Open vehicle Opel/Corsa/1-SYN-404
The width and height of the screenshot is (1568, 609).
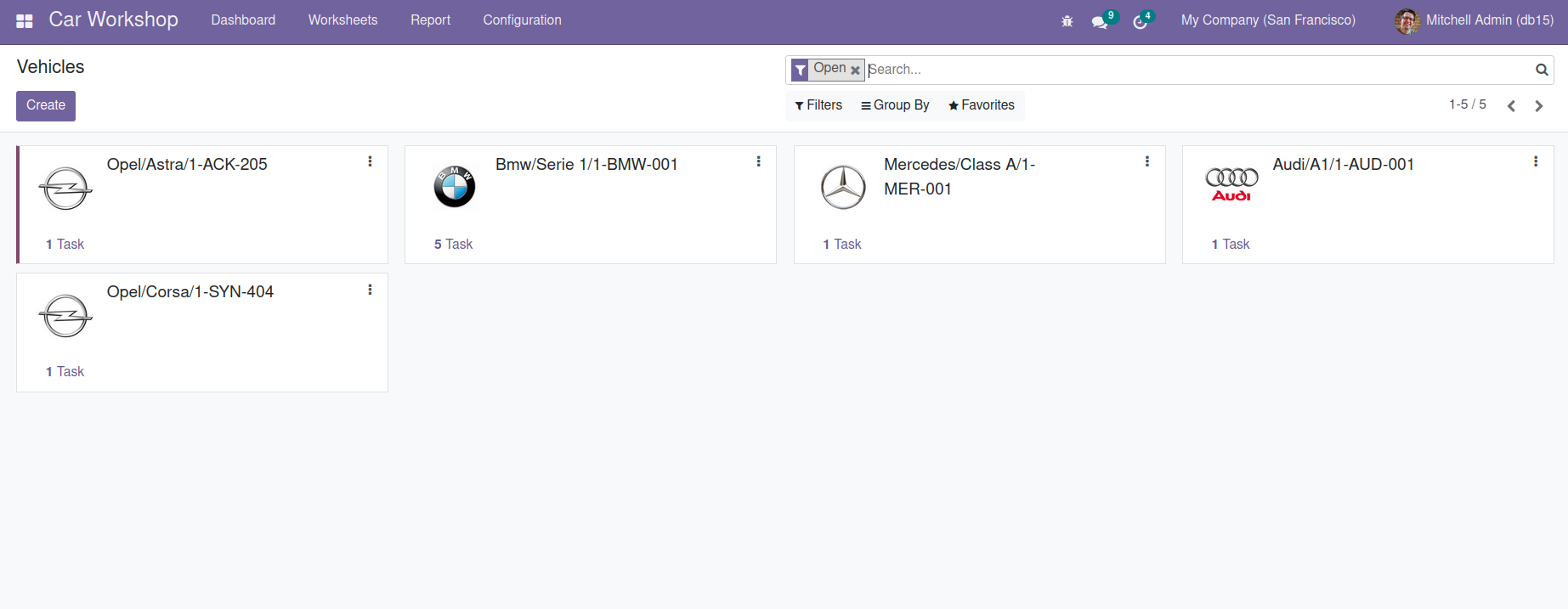coord(190,292)
